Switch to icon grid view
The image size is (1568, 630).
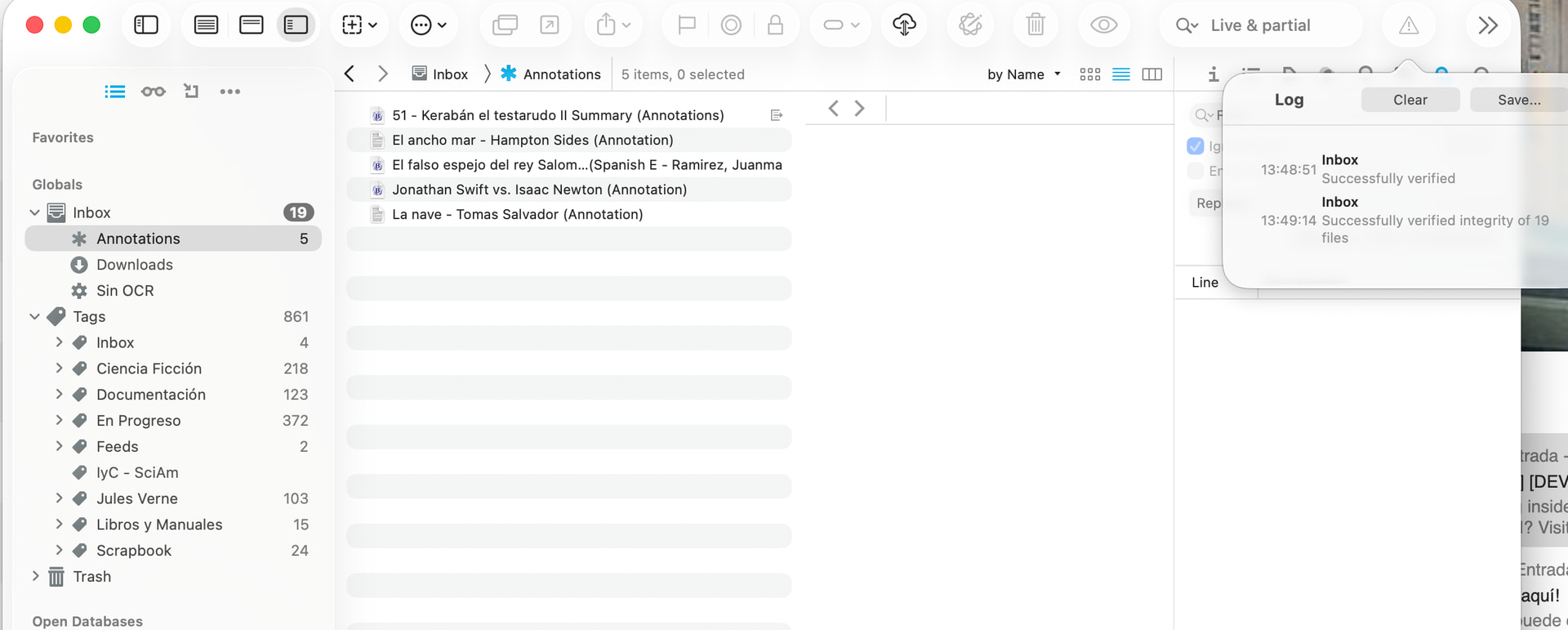[1089, 74]
